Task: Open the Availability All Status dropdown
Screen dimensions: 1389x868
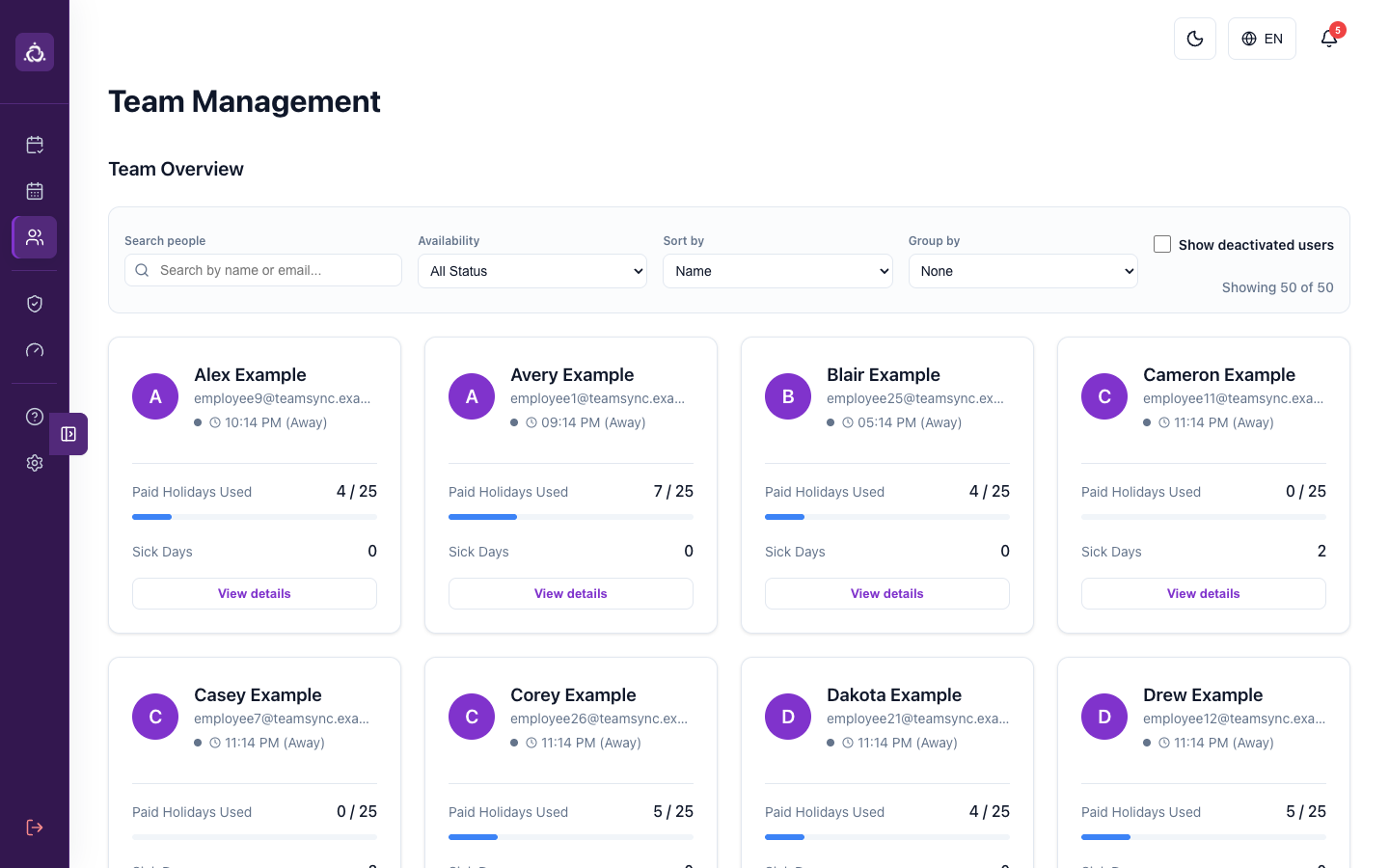Action: point(532,271)
